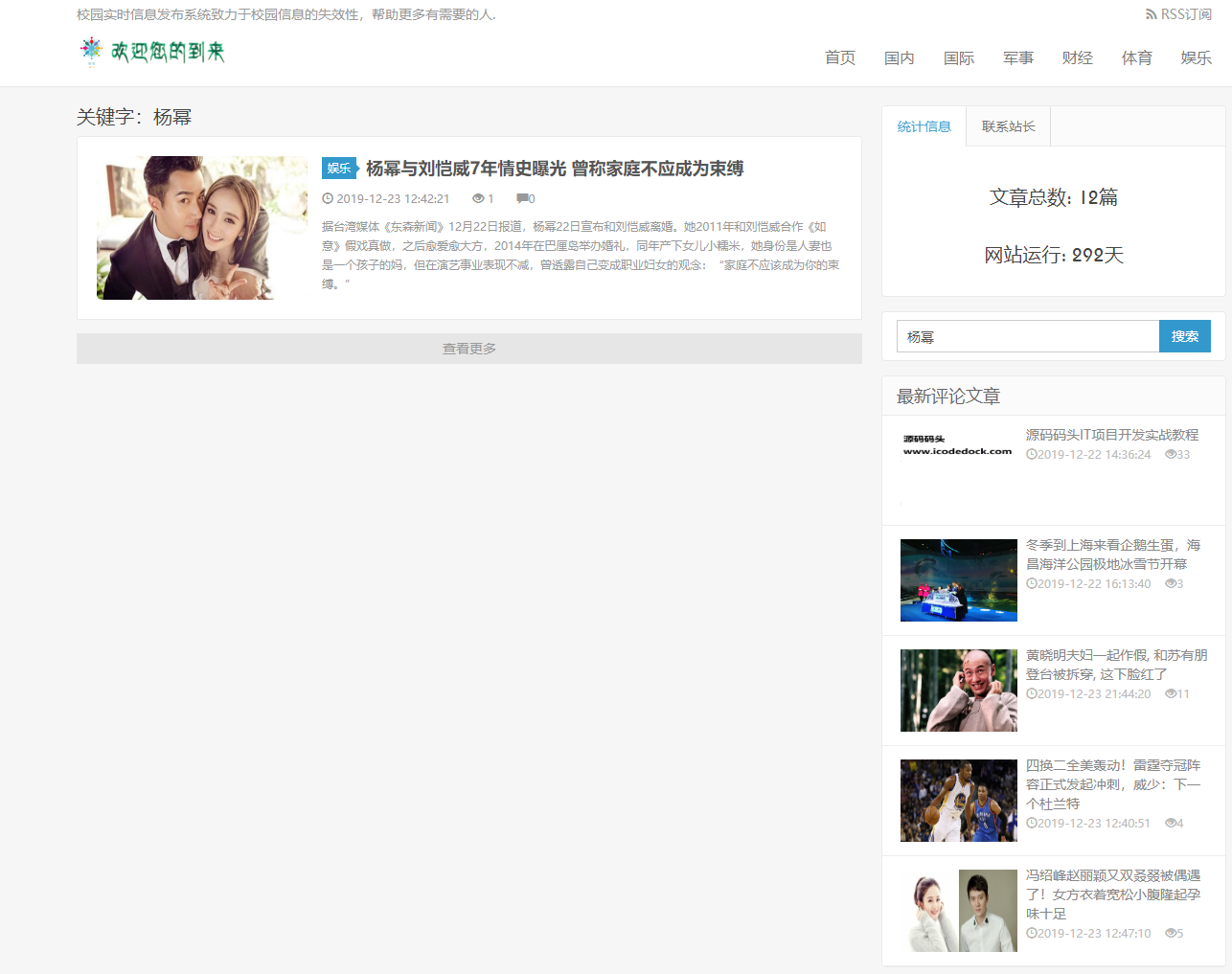Switch to the 统计信息 tab
This screenshot has height=974, width=1232.
923,125
